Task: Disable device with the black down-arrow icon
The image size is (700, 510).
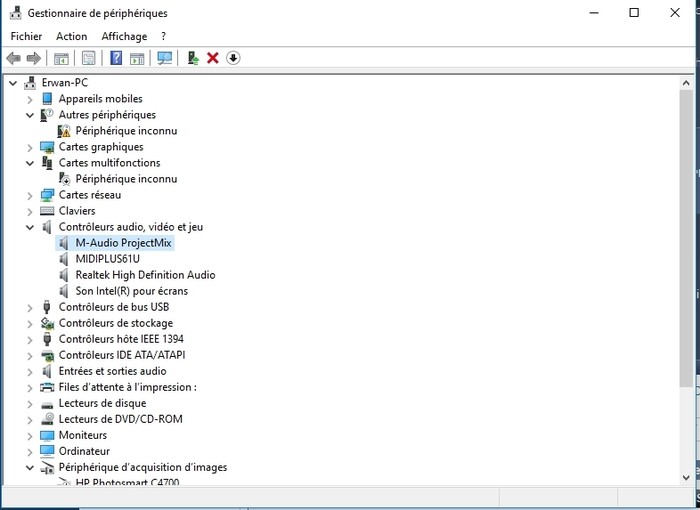Action: (233, 58)
